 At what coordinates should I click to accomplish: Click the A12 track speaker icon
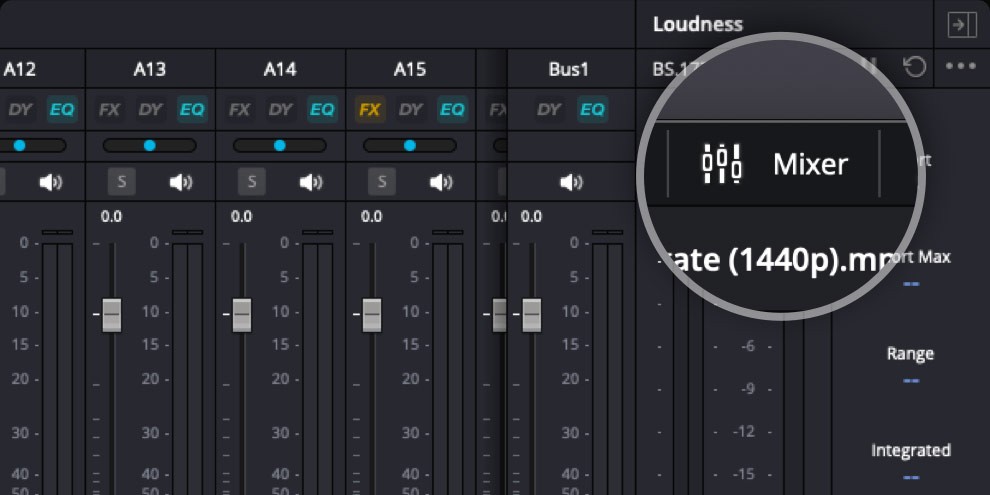coord(51,182)
